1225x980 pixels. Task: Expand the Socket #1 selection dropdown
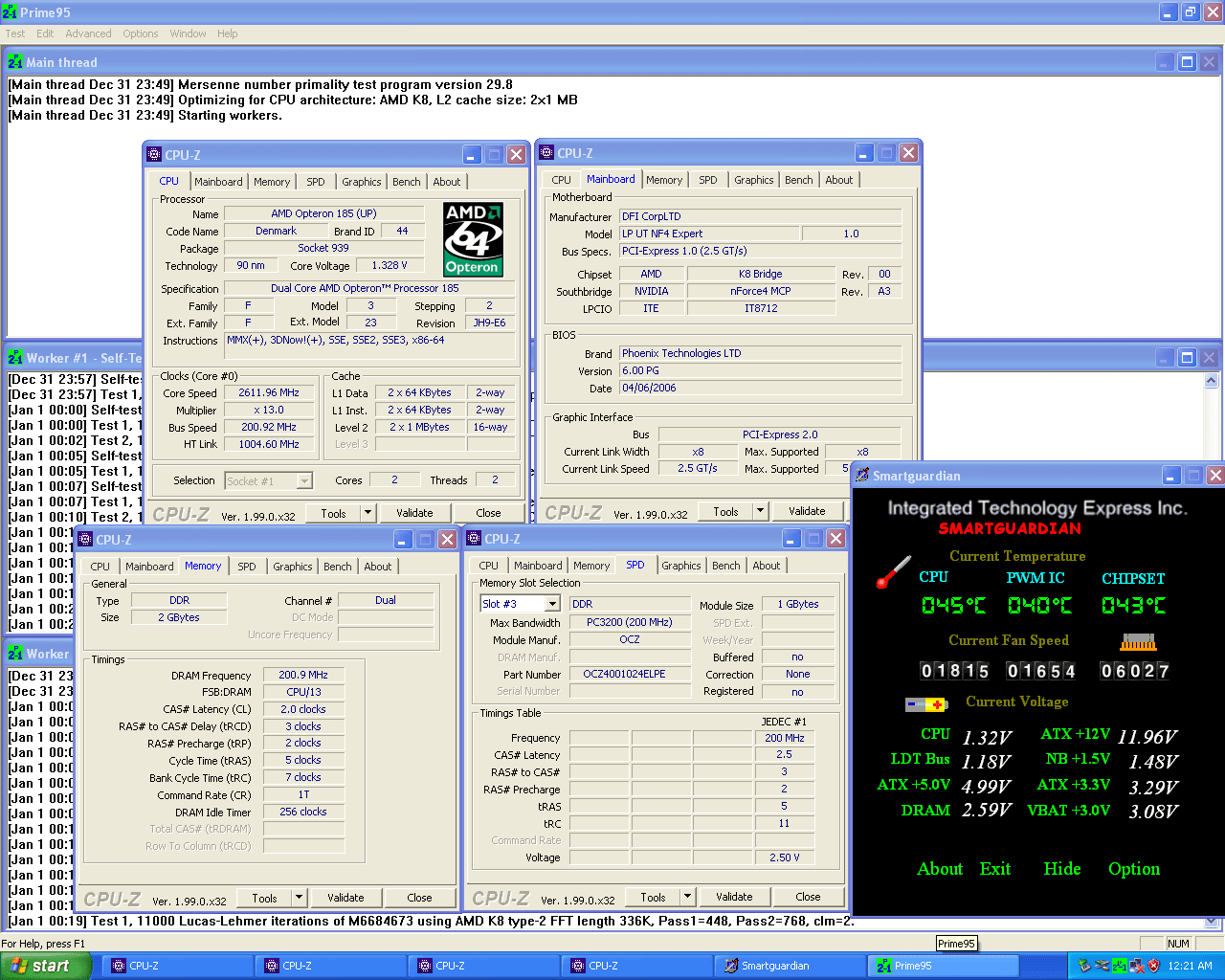pyautogui.click(x=305, y=481)
